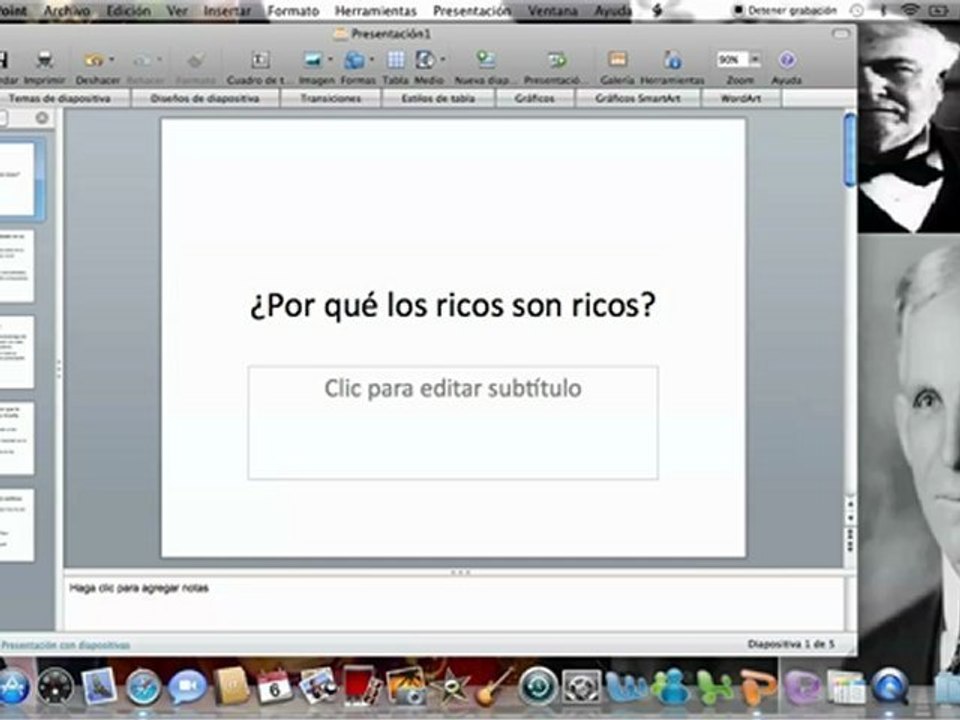The image size is (960, 720).
Task: Select the fourth slide thumbnail
Action: tap(17, 438)
